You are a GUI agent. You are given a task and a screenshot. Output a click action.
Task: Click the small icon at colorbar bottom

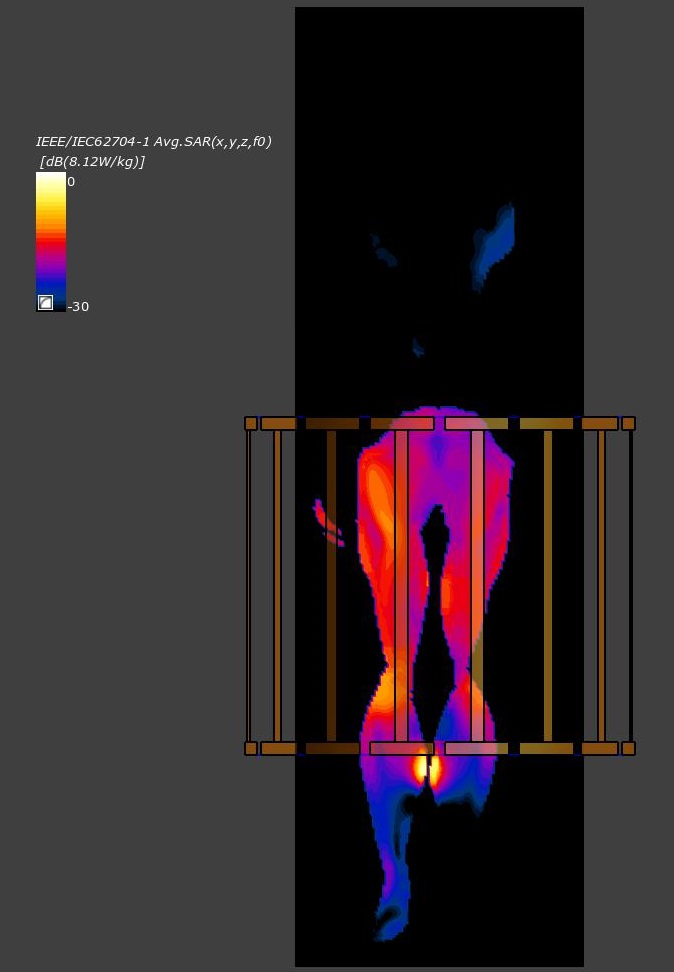coord(45,302)
